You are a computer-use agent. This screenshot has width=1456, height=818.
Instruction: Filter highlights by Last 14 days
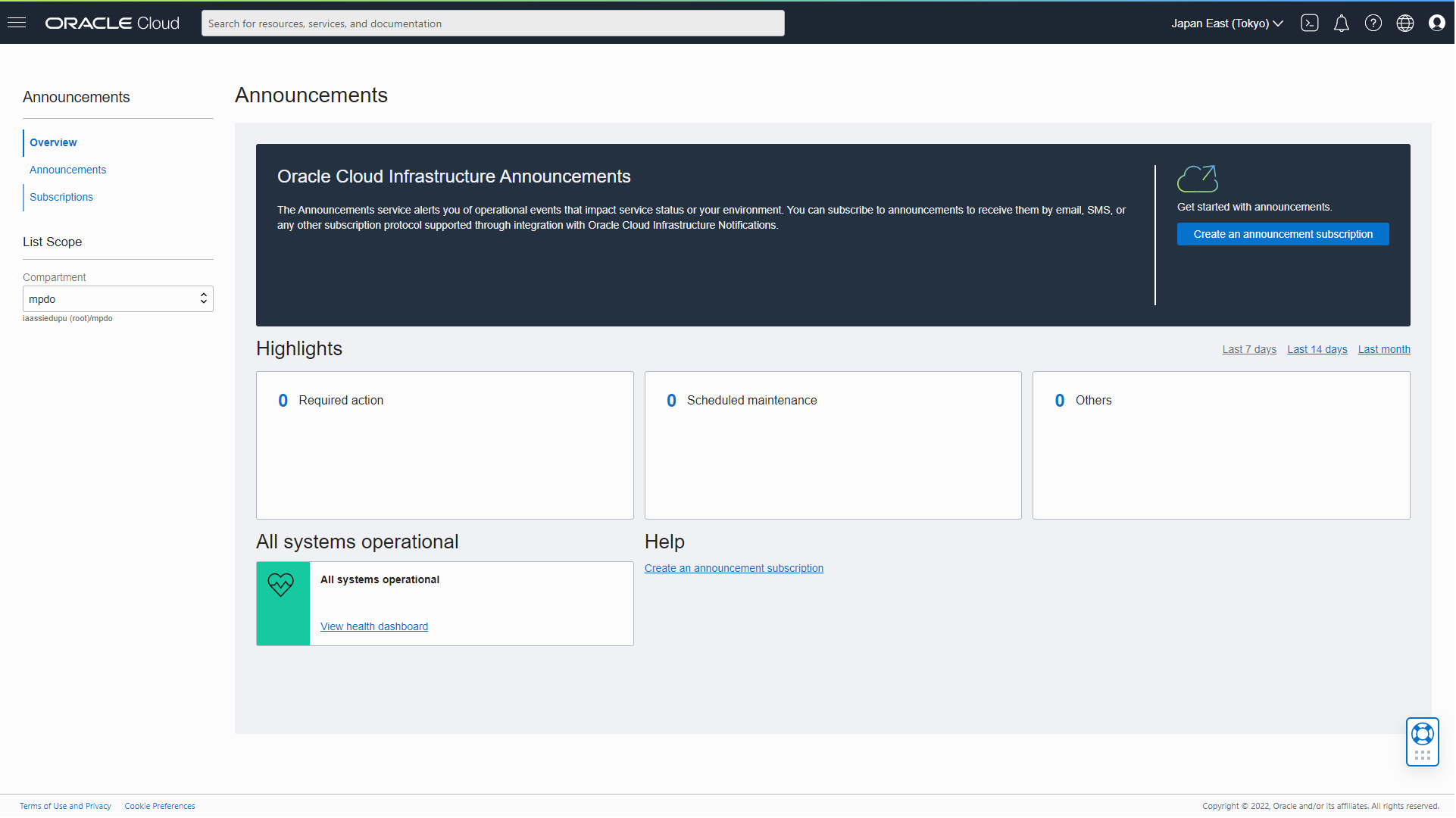(1318, 350)
